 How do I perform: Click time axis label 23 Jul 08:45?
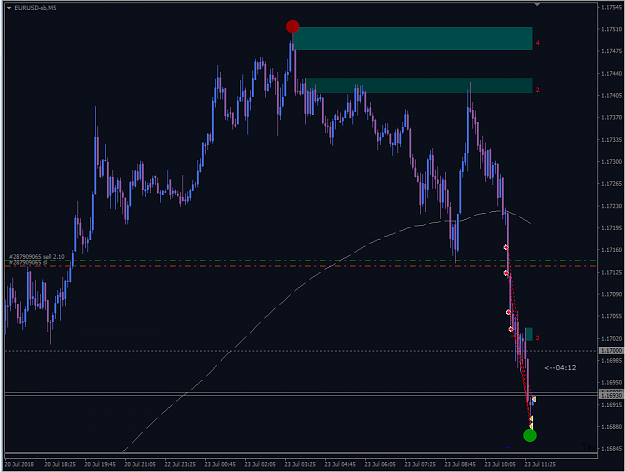coord(460,464)
